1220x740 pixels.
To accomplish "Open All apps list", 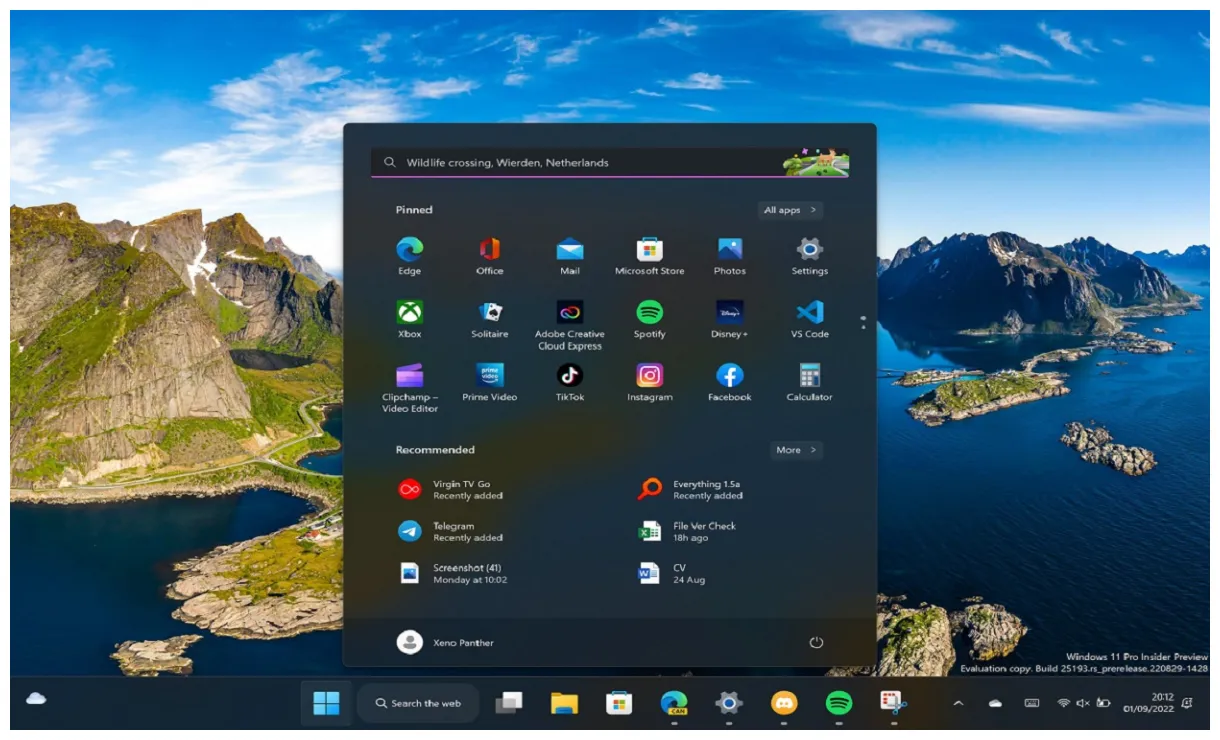I will [789, 209].
